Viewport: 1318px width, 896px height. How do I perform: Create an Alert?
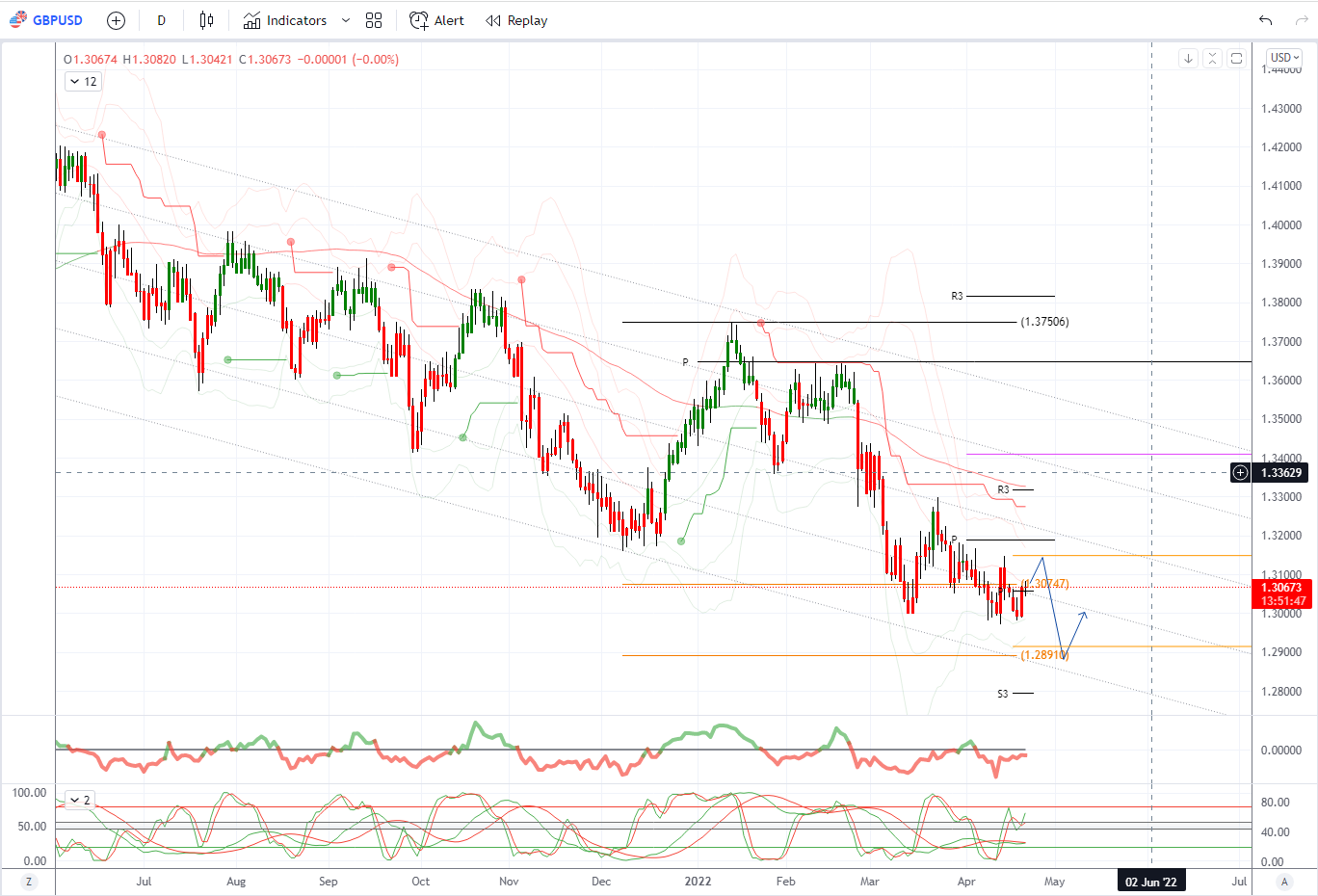(436, 20)
